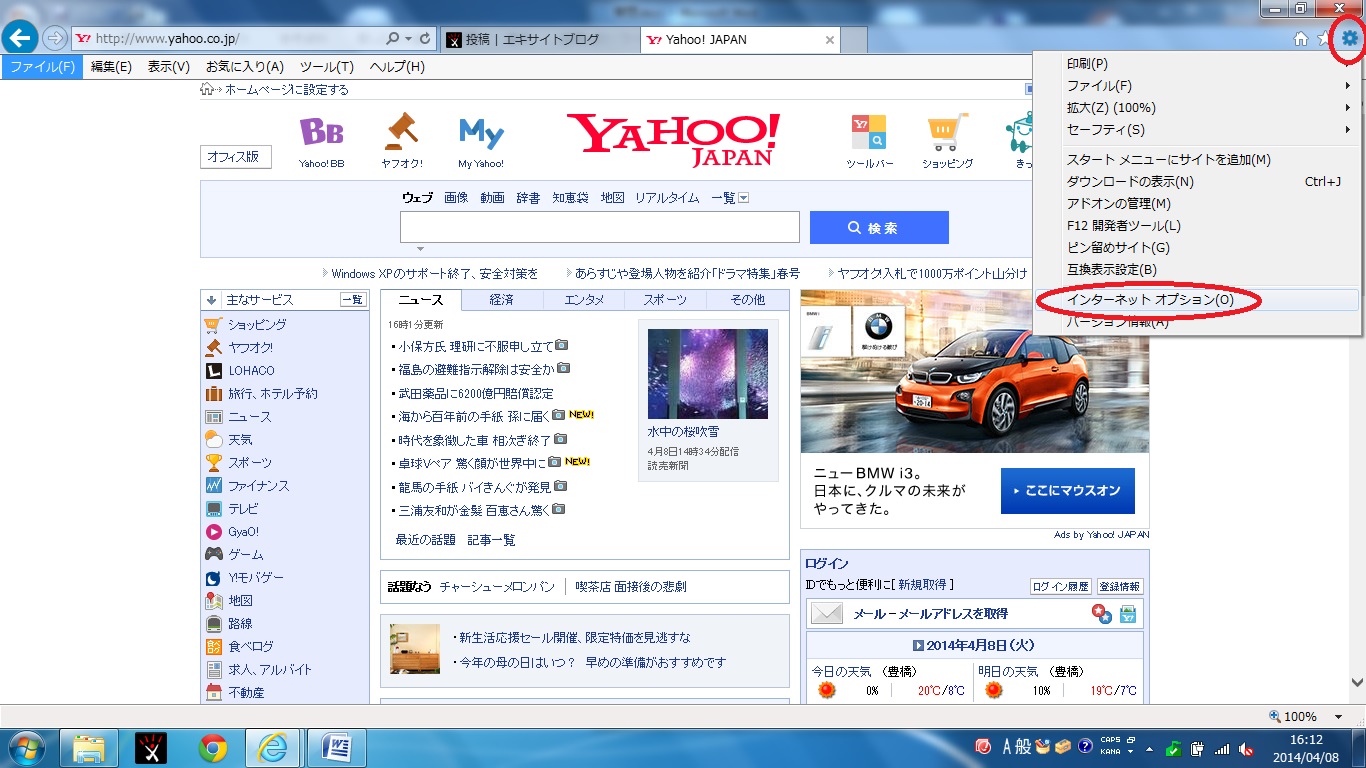Expand the small arrow below search box

tap(421, 248)
